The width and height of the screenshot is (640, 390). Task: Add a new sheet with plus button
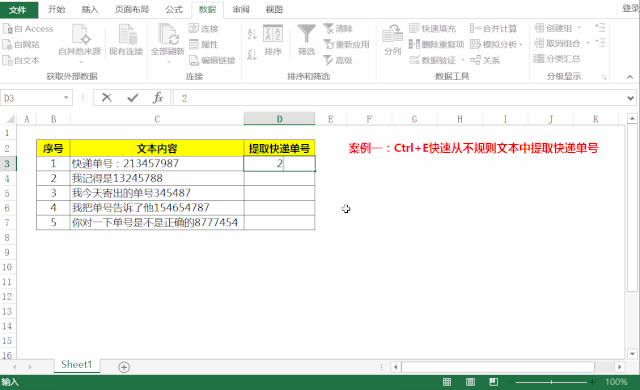(124, 367)
